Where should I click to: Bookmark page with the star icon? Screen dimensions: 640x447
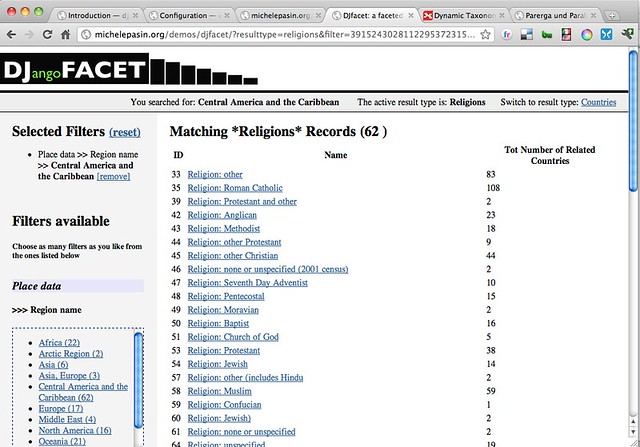coord(485,35)
